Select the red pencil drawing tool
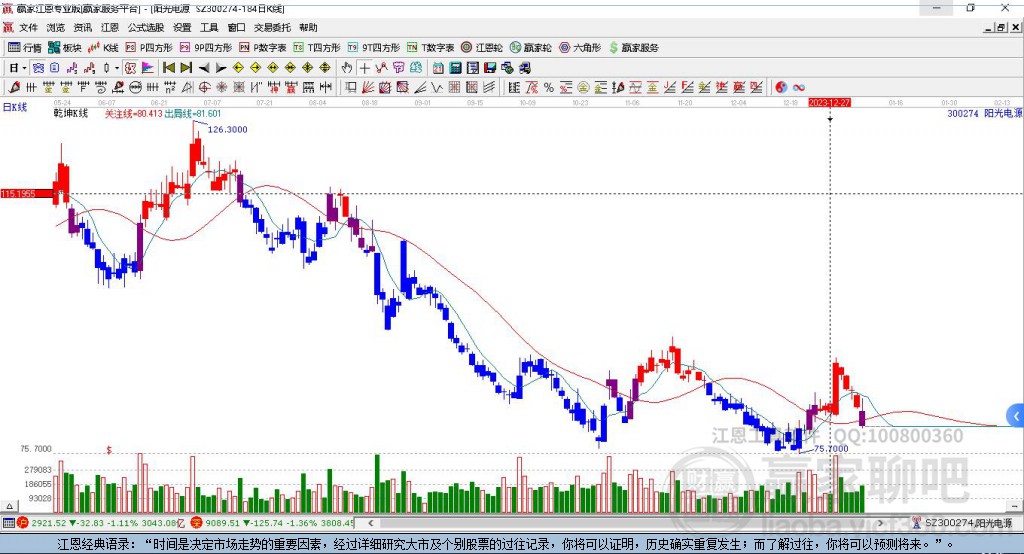1024x554 pixels. [14, 88]
